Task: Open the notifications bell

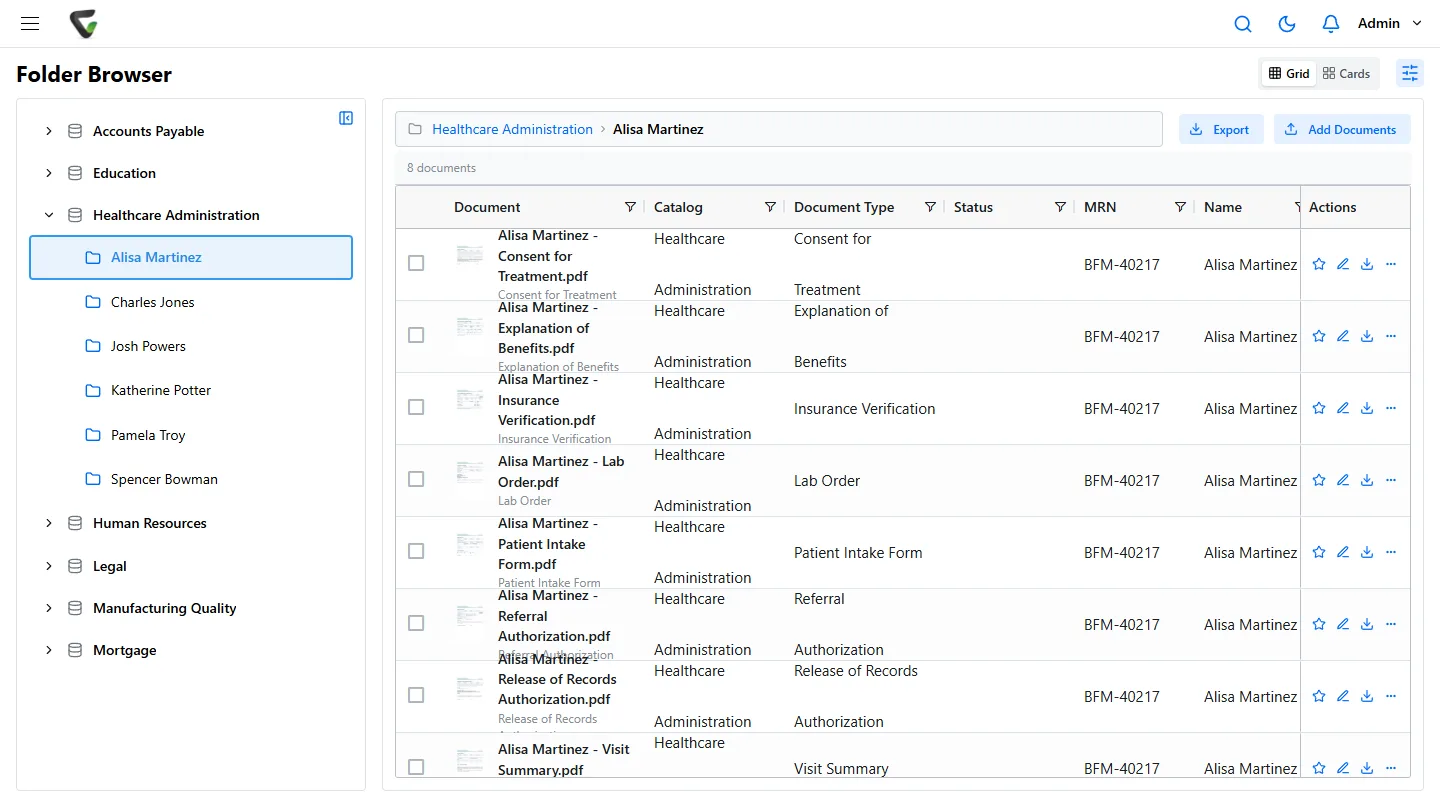Action: (x=1331, y=24)
